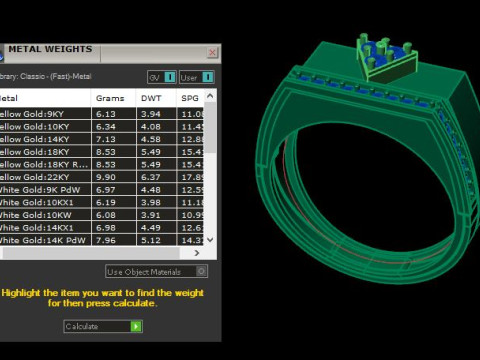480x360 pixels.
Task: Select the White Gold:14K PdW row
Action: [102, 240]
